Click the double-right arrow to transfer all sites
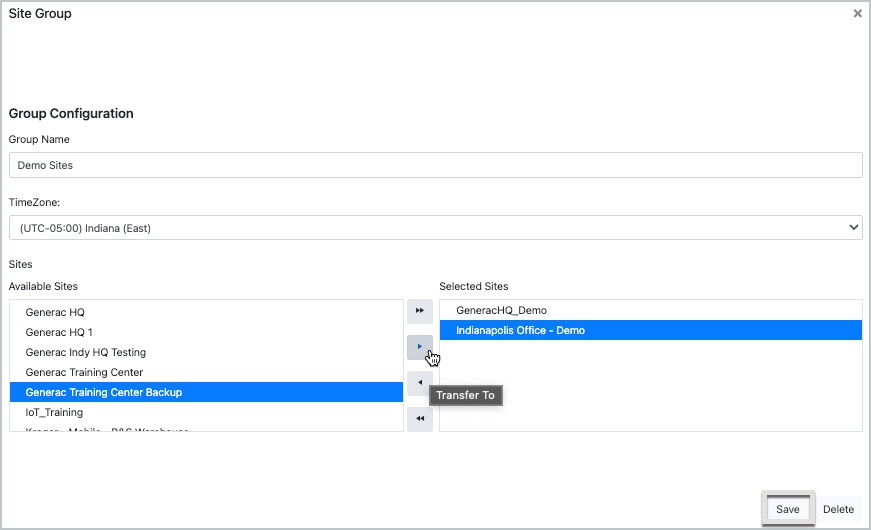Image resolution: width=871 pixels, height=530 pixels. pyautogui.click(x=420, y=311)
